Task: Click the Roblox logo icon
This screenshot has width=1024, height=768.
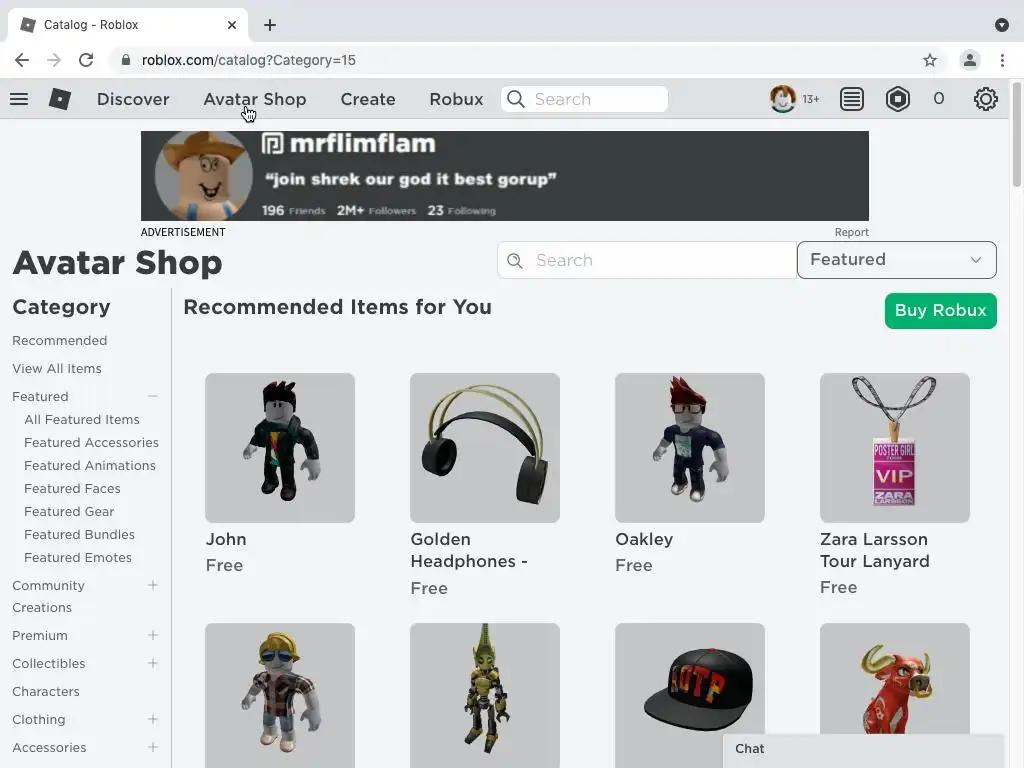Action: click(x=59, y=99)
